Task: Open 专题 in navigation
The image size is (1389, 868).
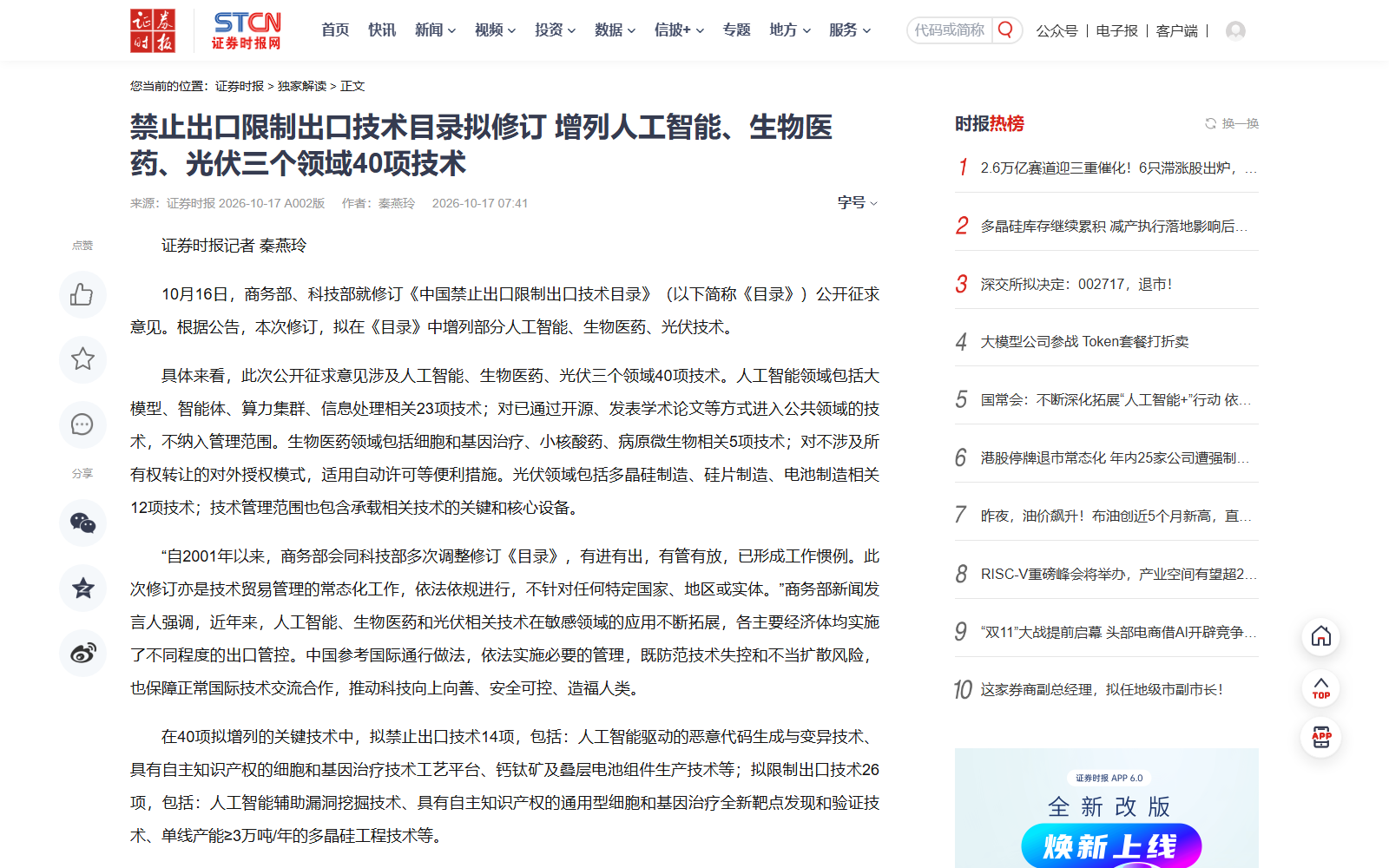Action: click(736, 30)
